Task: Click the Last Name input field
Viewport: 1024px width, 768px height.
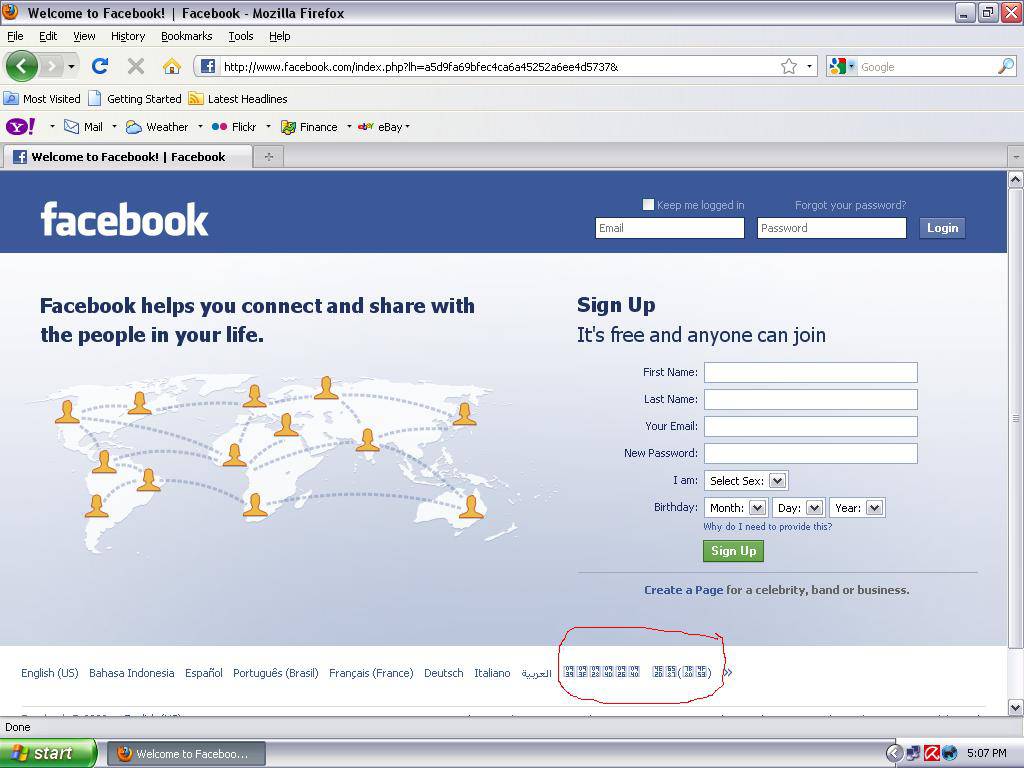Action: click(810, 399)
